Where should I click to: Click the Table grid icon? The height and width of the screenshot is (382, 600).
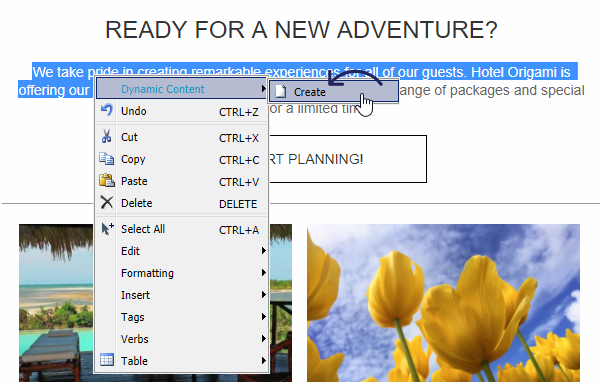107,360
